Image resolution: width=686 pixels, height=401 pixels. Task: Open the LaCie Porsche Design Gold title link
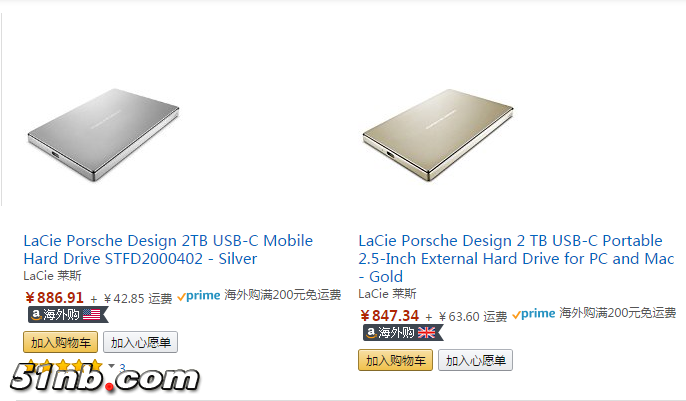[x=516, y=258]
